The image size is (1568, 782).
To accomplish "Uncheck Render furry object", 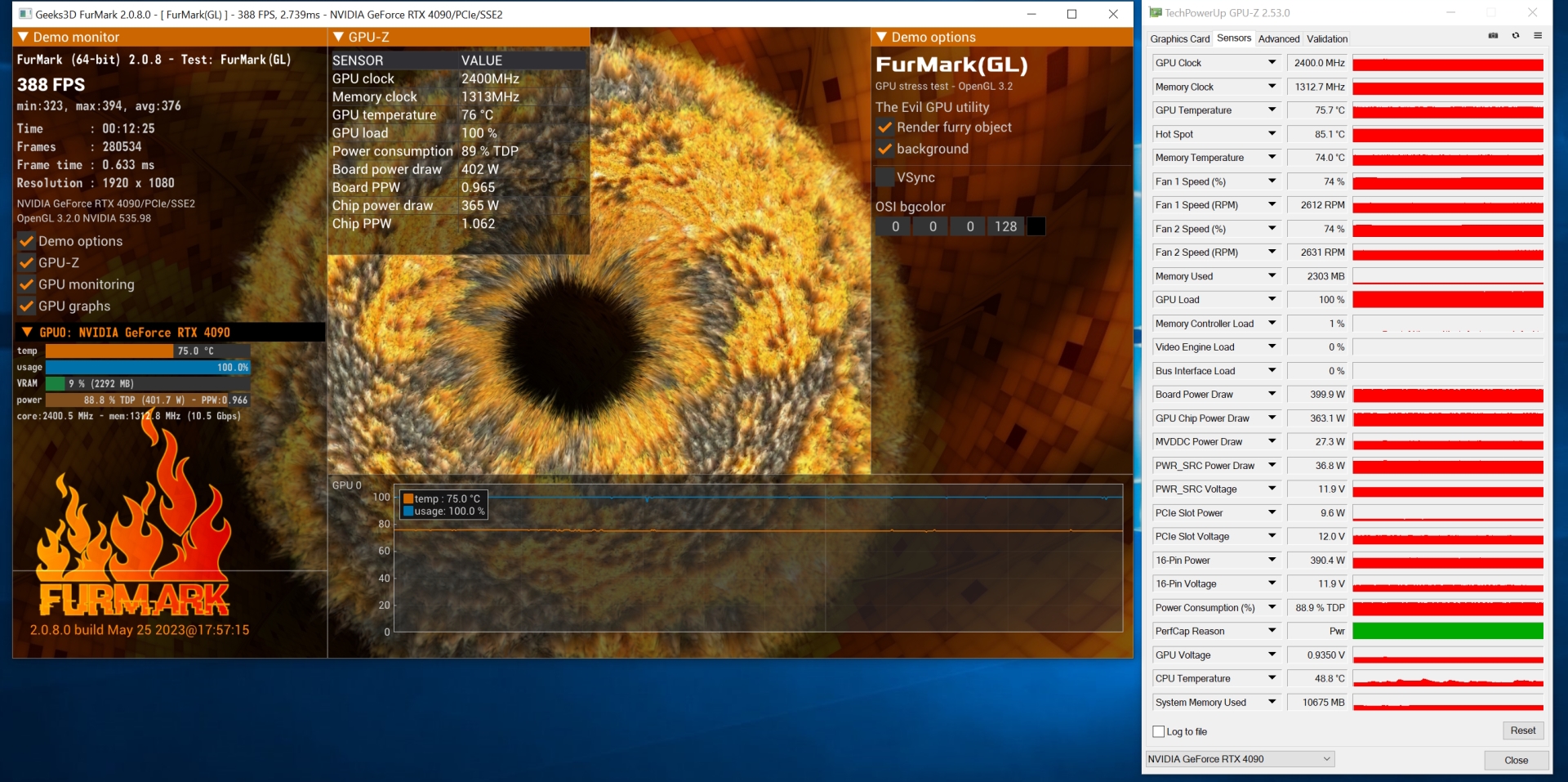I will click(x=884, y=127).
